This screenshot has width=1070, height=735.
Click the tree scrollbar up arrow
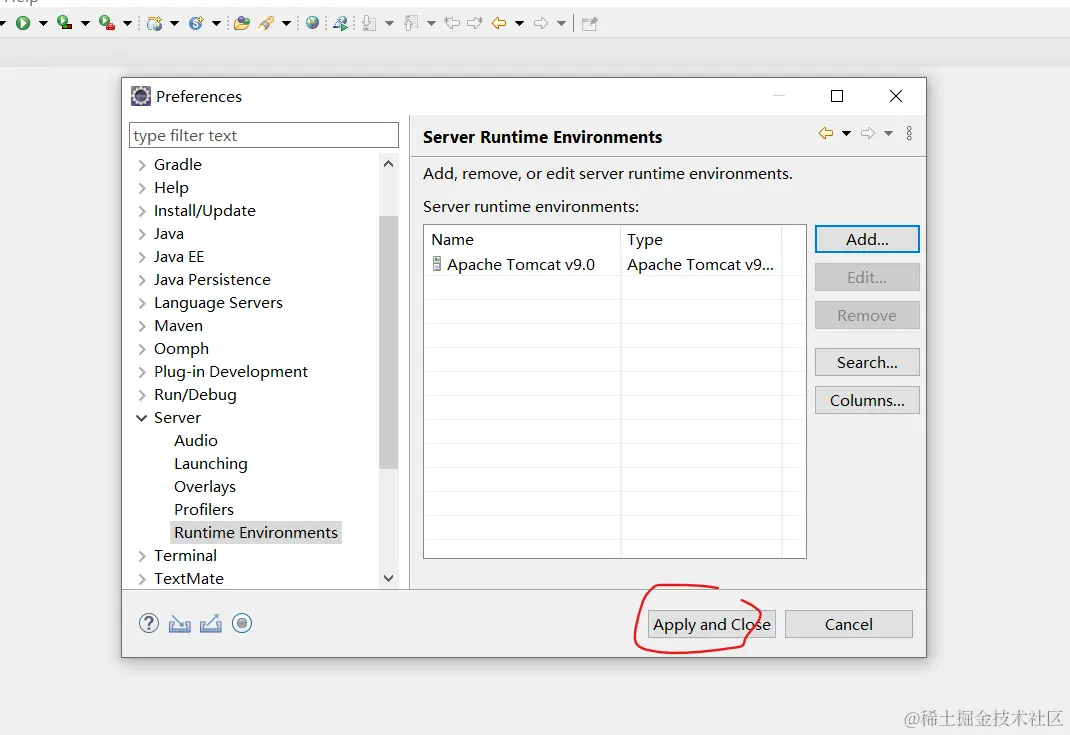point(388,164)
